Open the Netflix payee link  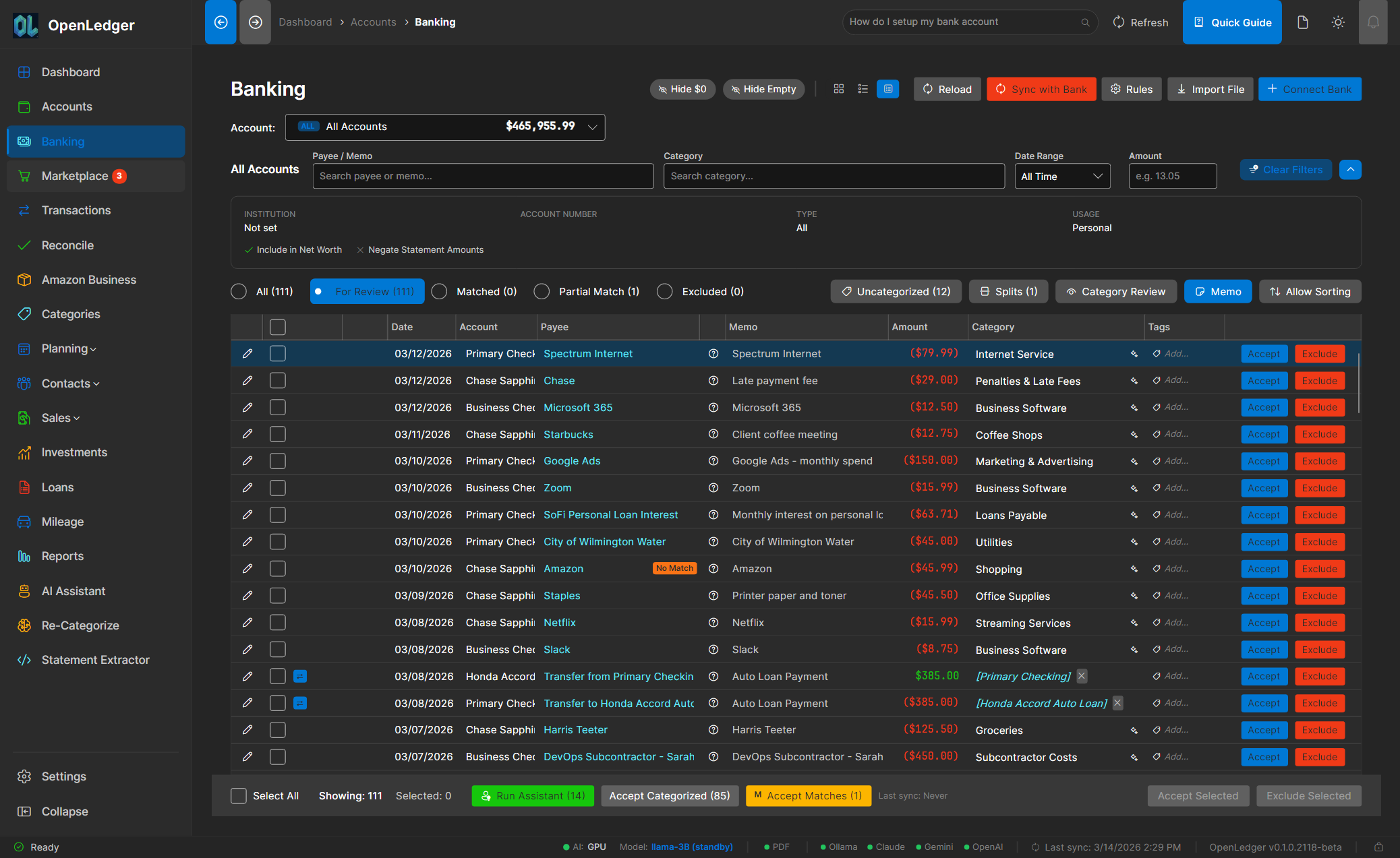point(559,622)
